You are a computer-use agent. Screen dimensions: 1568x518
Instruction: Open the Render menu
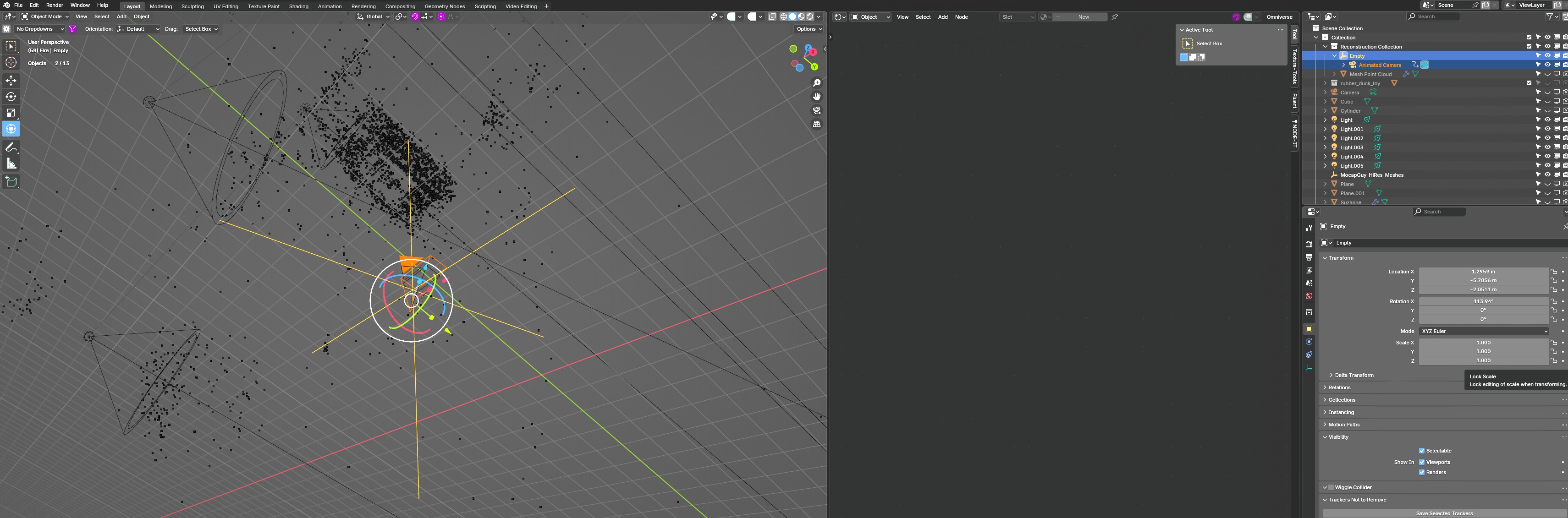[x=54, y=5]
